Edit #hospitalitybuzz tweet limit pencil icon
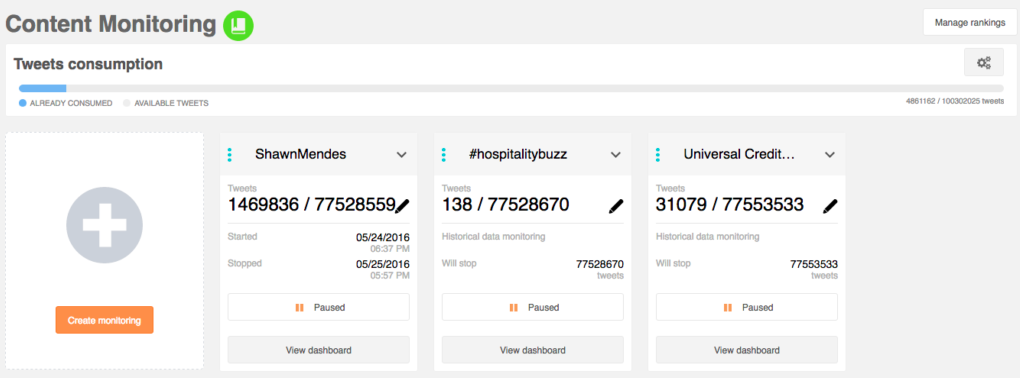1020x378 pixels. click(x=615, y=206)
